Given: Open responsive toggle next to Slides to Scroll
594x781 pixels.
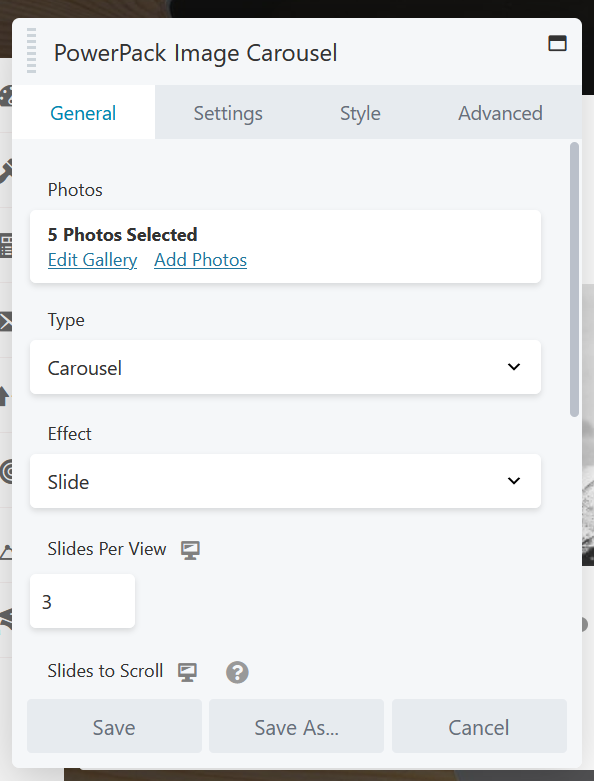Looking at the screenshot, I should coord(188,672).
